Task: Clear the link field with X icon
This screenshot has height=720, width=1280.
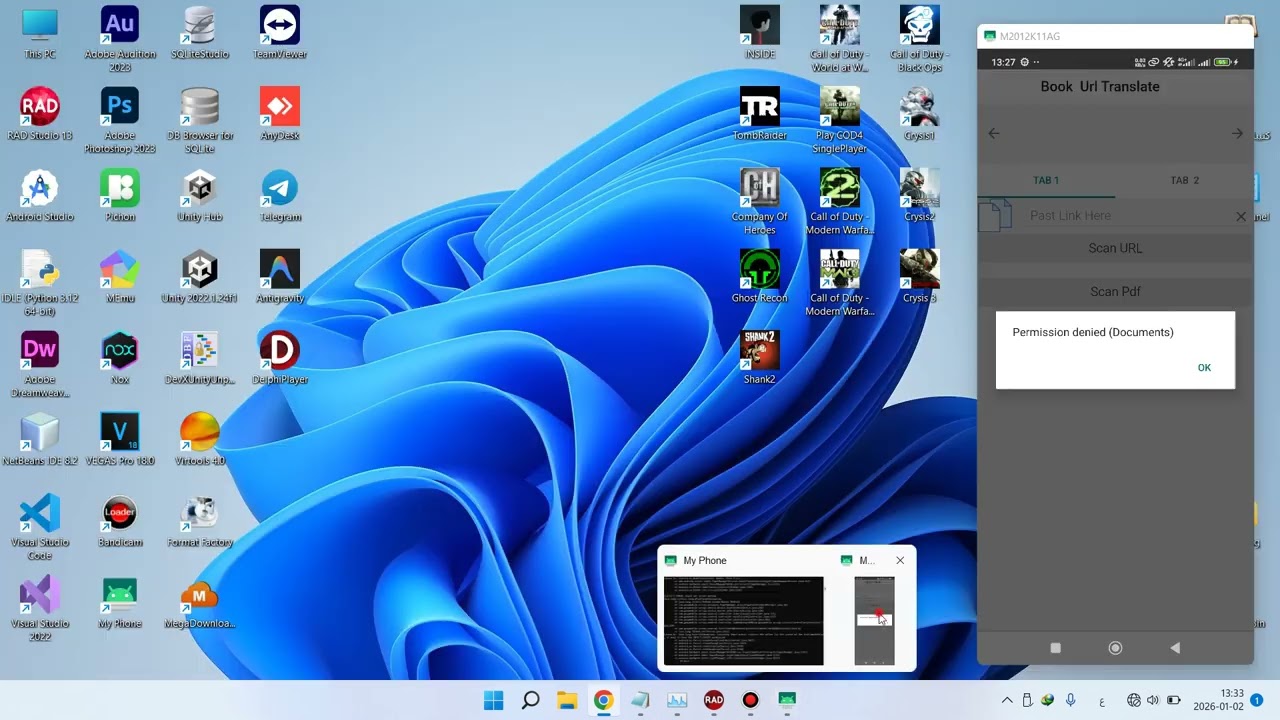Action: tap(1241, 216)
